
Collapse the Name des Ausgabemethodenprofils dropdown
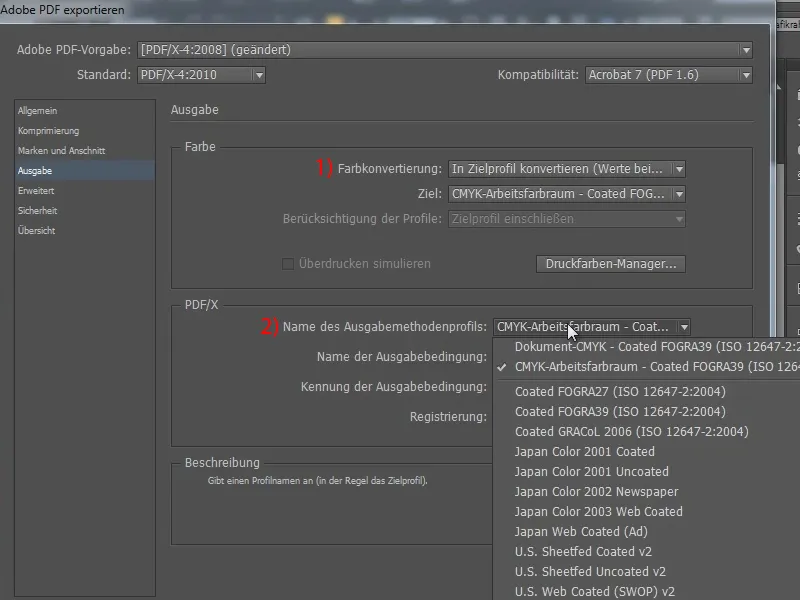[x=592, y=327]
